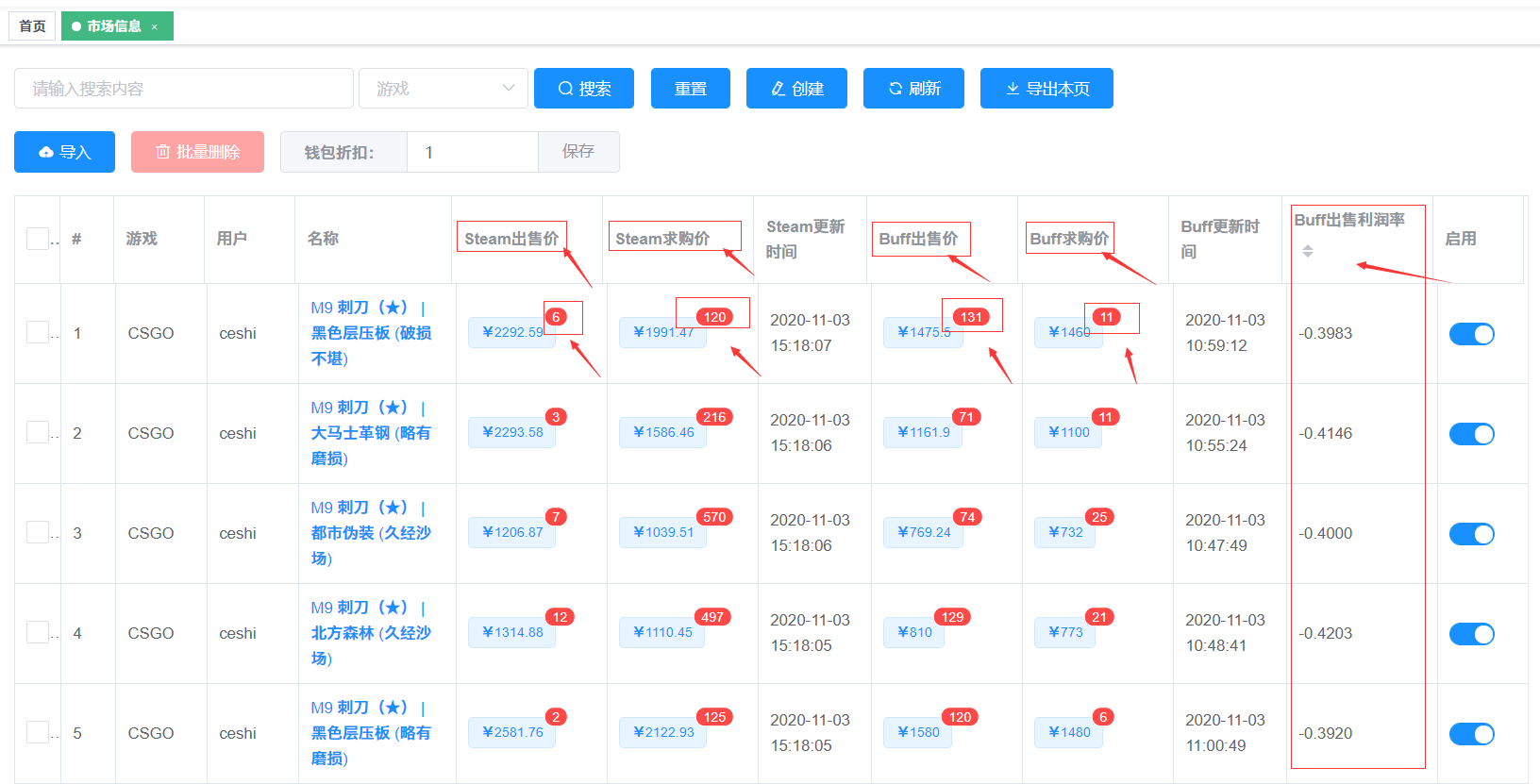This screenshot has height=784, width=1540.
Task: Open M9 刺刀 都市伪装 item link
Action: (x=370, y=533)
